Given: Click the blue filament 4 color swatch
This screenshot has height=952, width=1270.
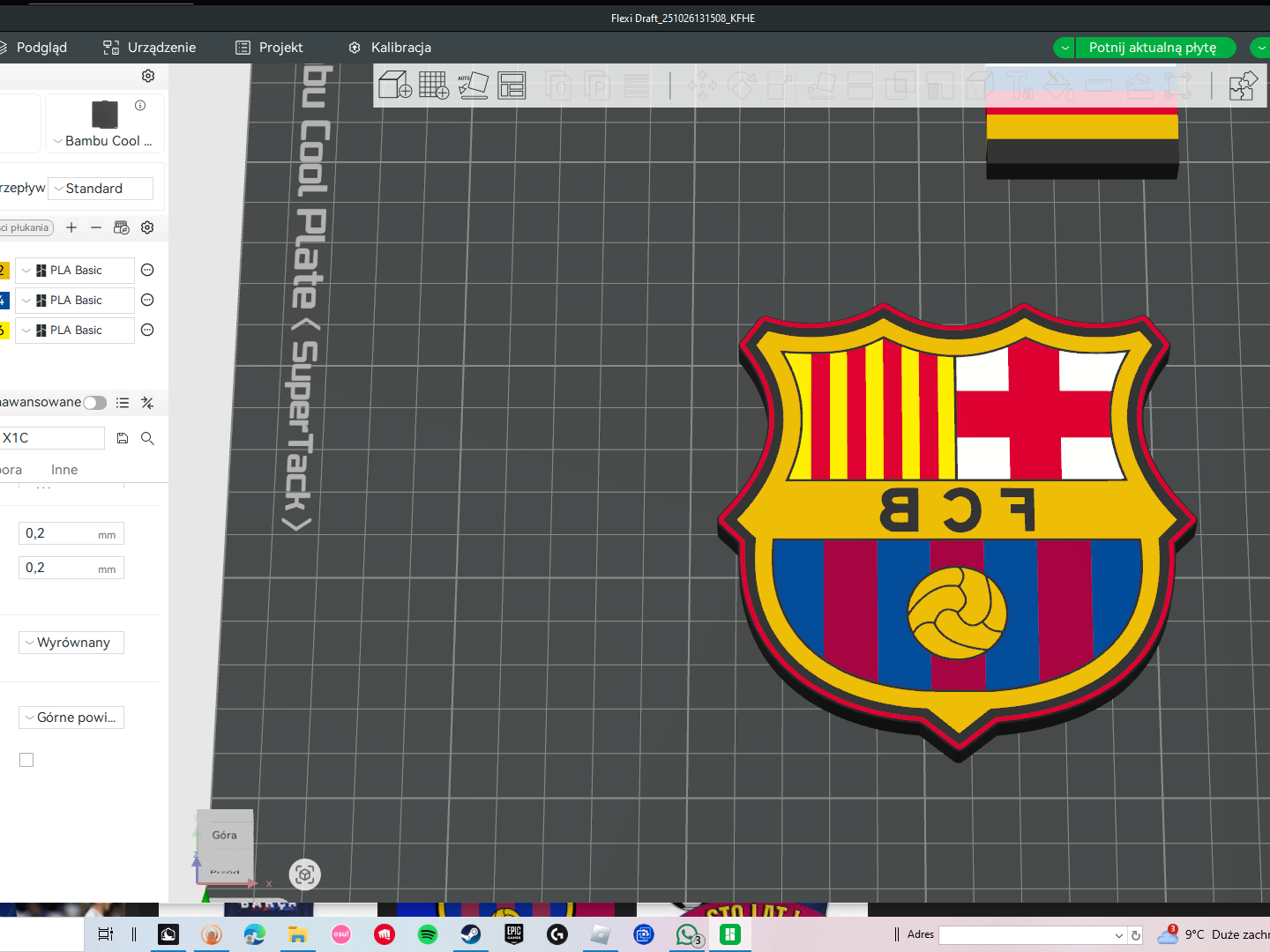Looking at the screenshot, I should [x=4, y=301].
